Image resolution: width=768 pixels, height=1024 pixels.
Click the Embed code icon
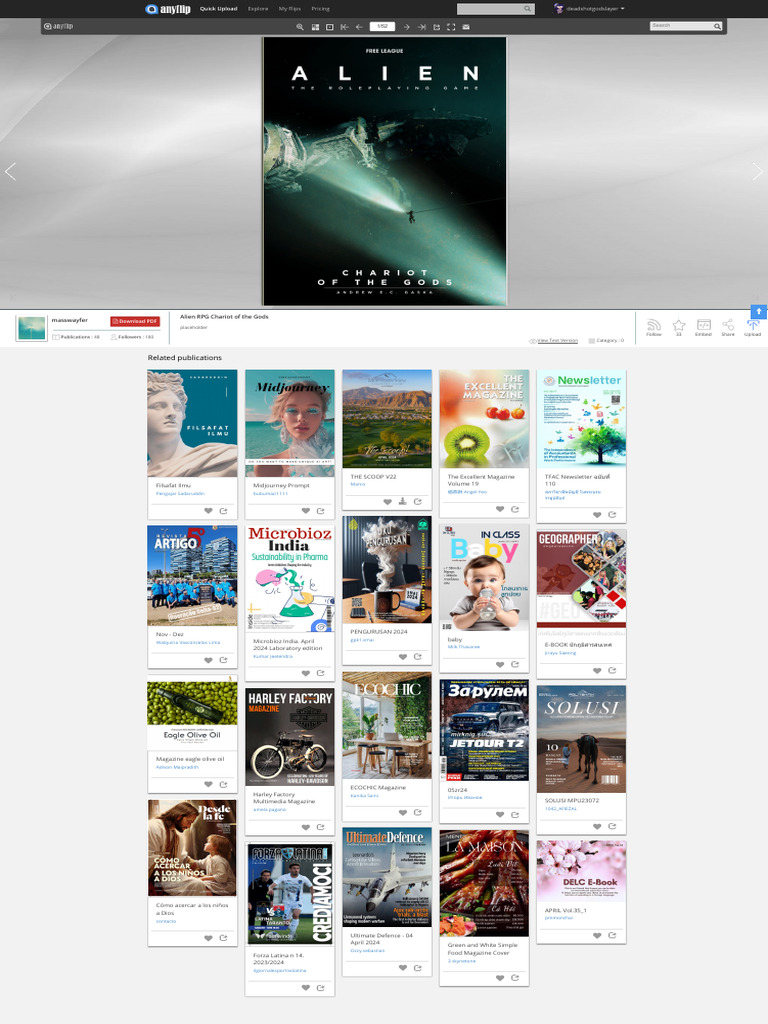pyautogui.click(x=703, y=327)
